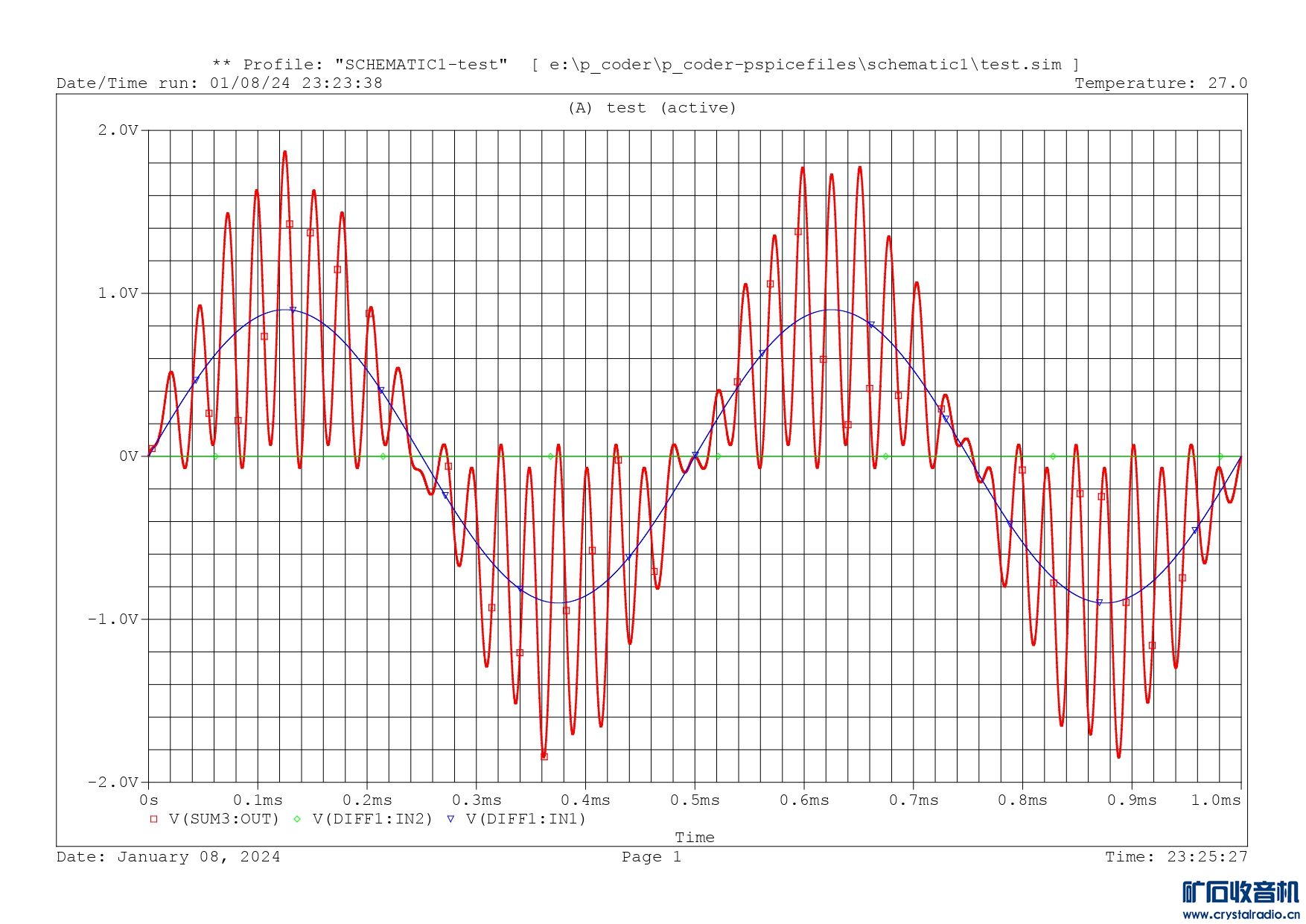The height and width of the screenshot is (924, 1306).
Task: Click the '(A) test (active)' plot title
Action: coord(652,108)
